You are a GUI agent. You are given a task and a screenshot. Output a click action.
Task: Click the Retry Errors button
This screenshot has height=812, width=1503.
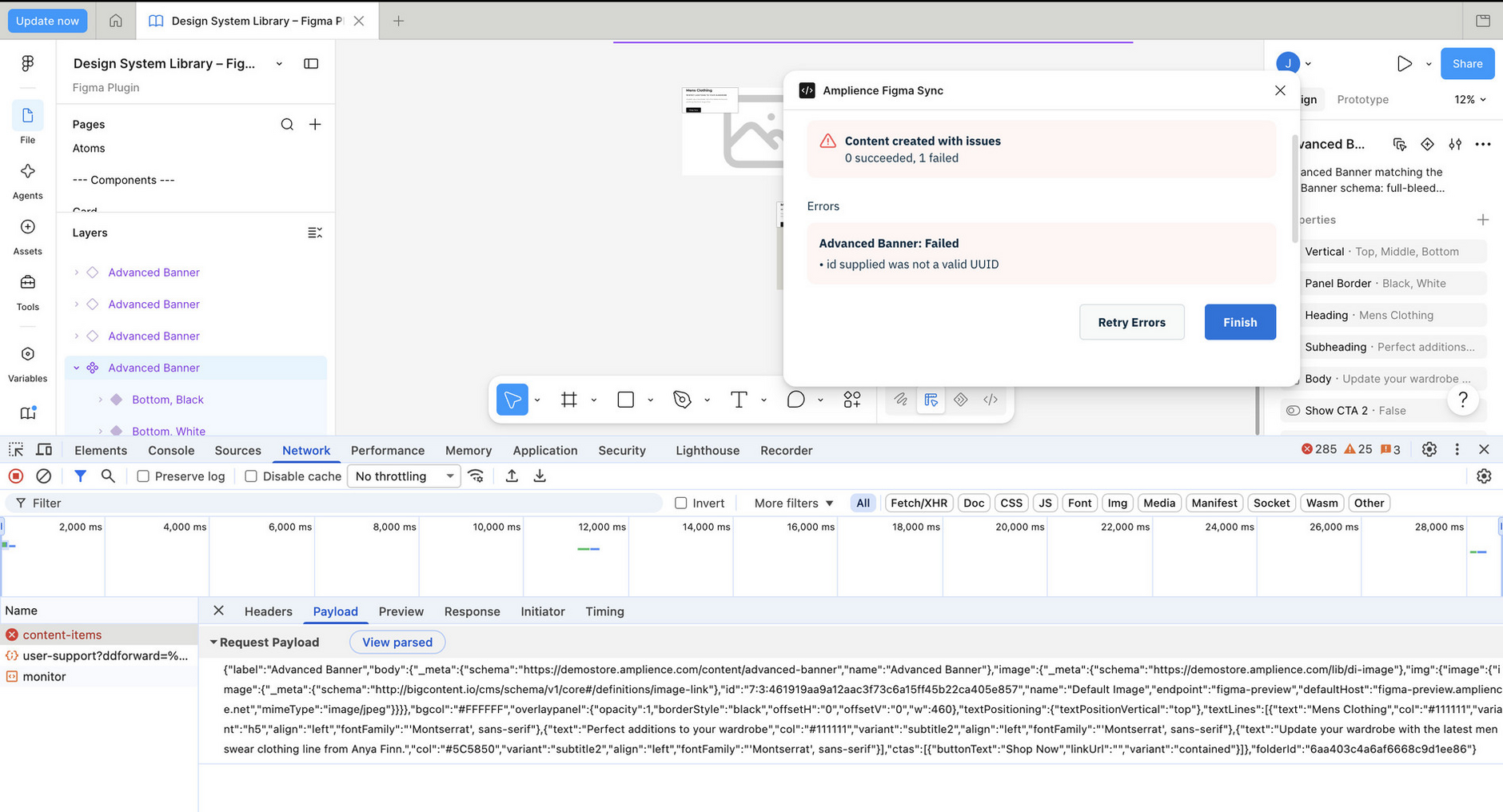1131,322
